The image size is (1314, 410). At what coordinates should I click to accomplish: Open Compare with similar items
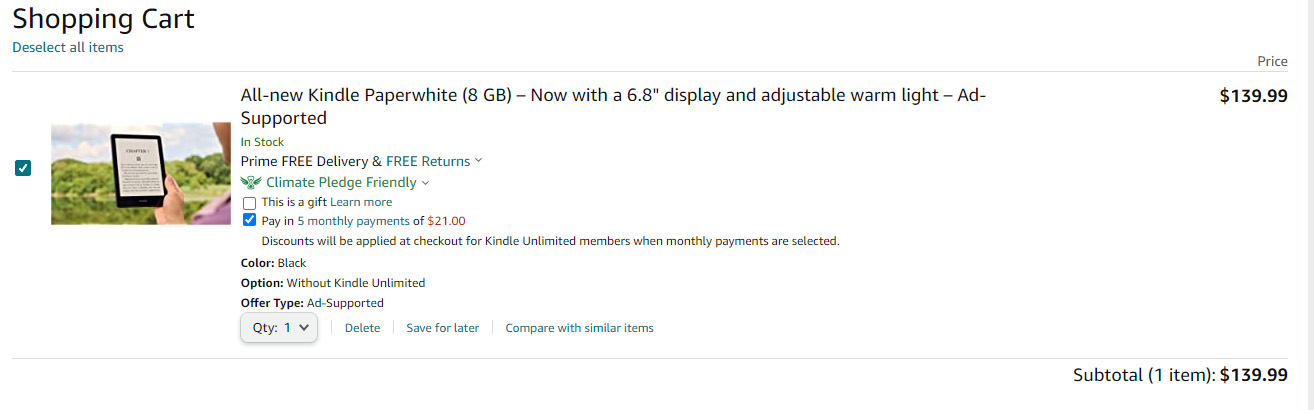[x=579, y=328]
